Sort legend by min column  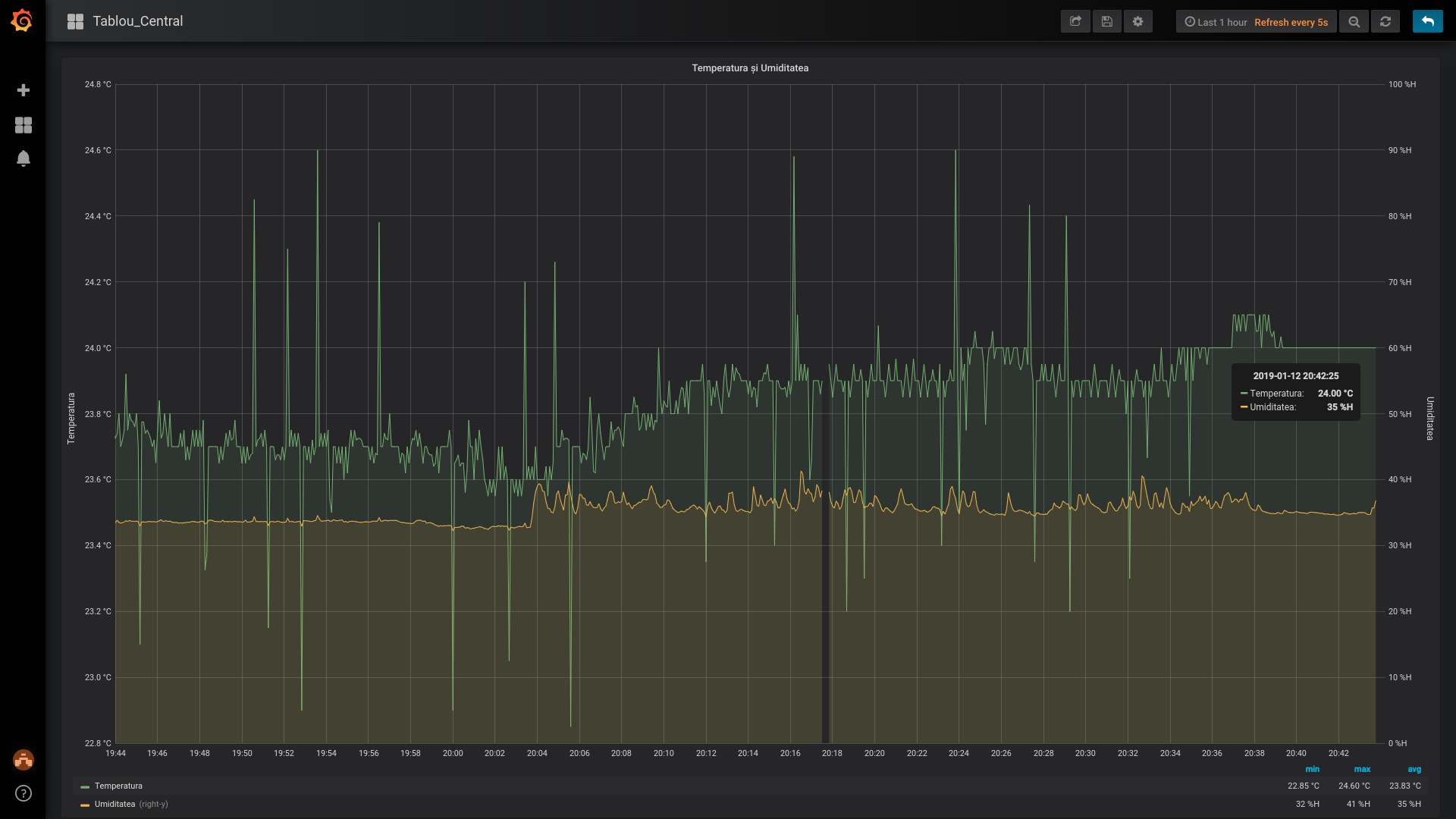1312,769
